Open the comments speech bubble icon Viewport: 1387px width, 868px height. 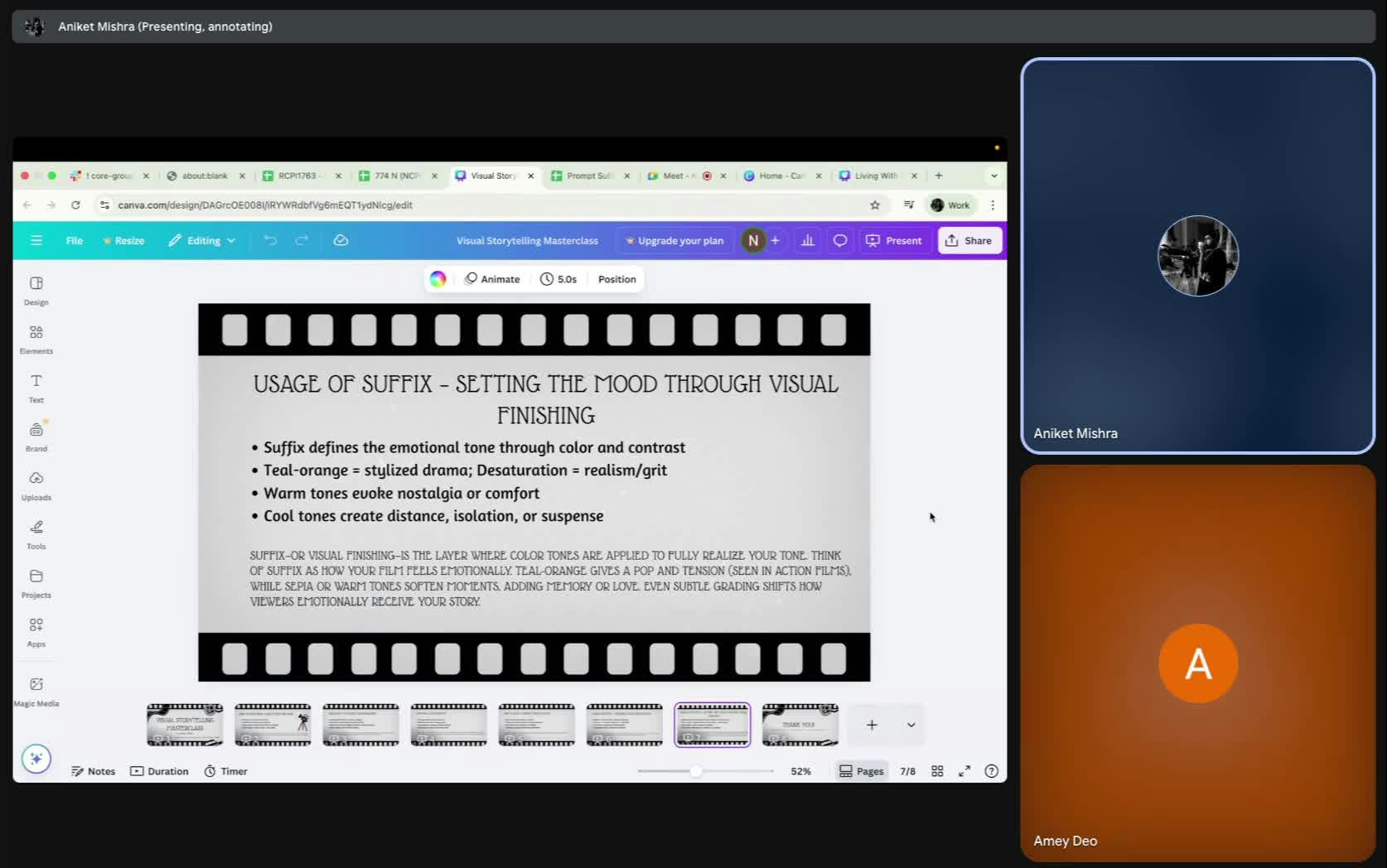point(839,240)
